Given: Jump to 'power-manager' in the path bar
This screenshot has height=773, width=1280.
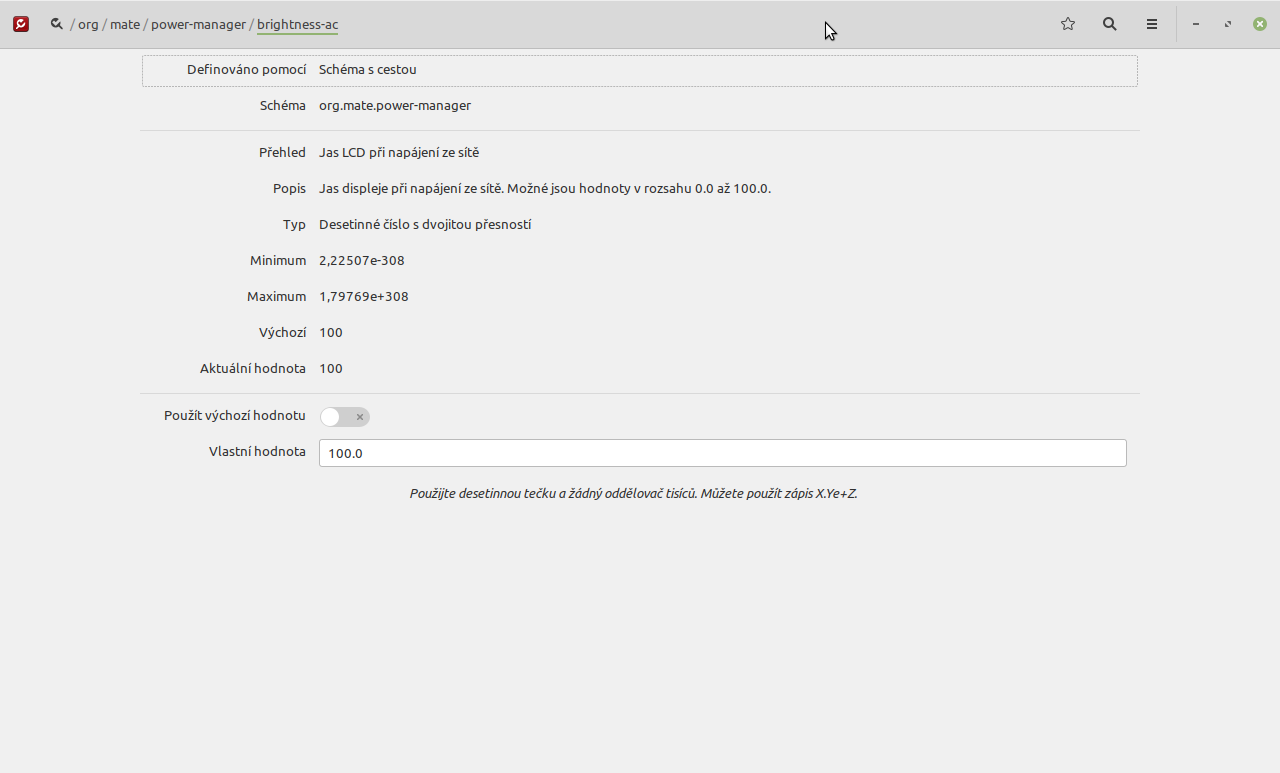Looking at the screenshot, I should [198, 24].
